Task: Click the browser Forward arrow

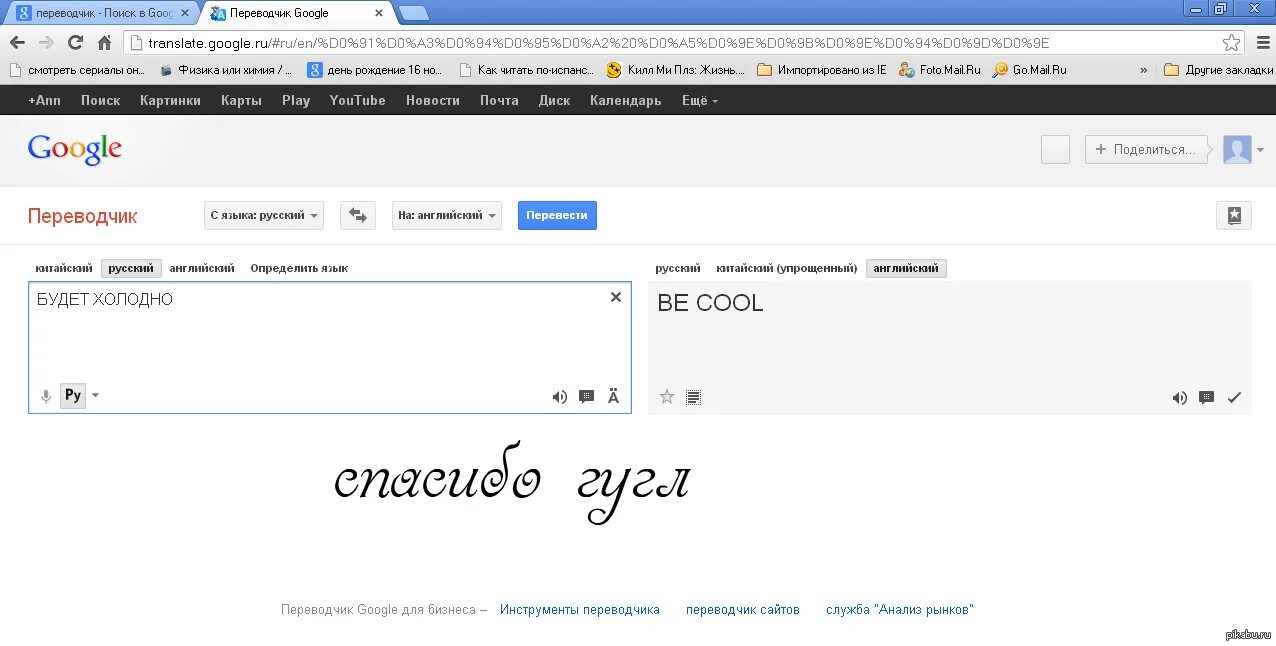Action: click(x=46, y=43)
